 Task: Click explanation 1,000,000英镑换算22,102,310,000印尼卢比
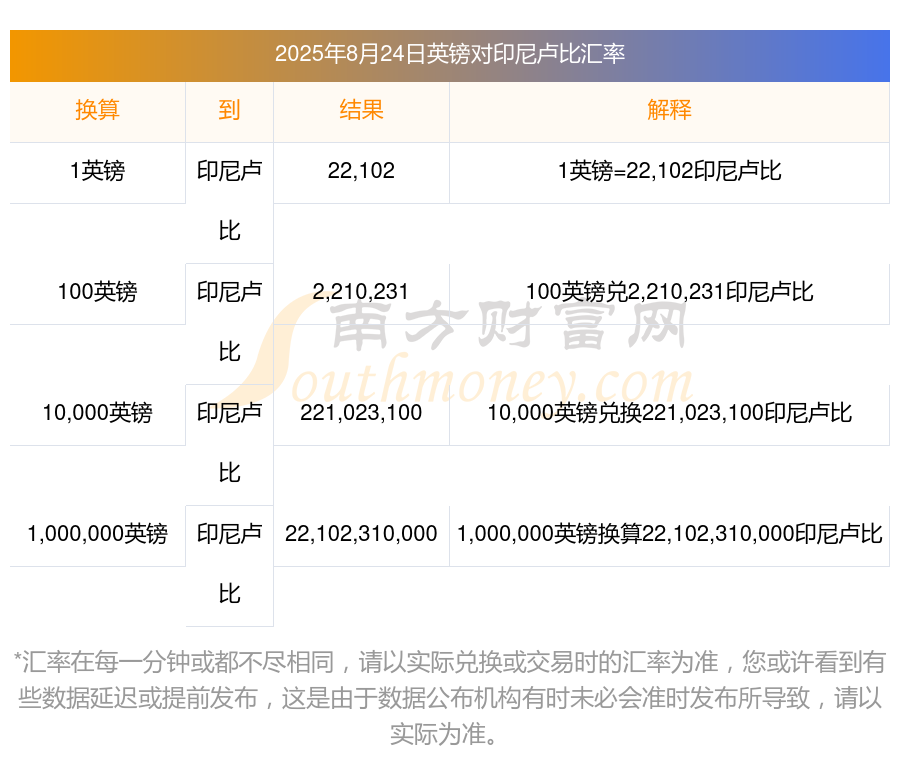pos(669,534)
